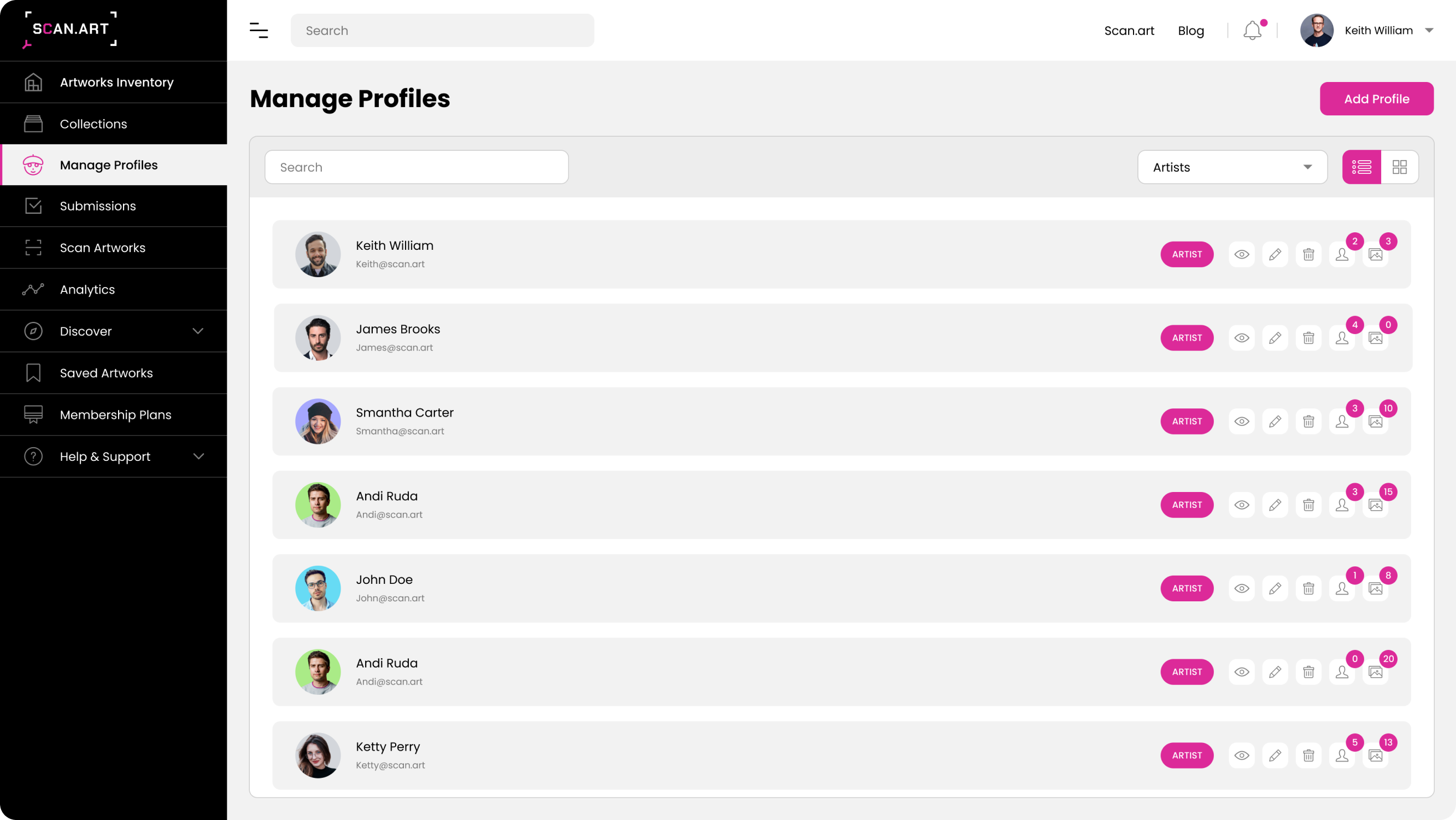
Task: Show John Doe's profile preview via the eye icon
Action: click(1242, 588)
